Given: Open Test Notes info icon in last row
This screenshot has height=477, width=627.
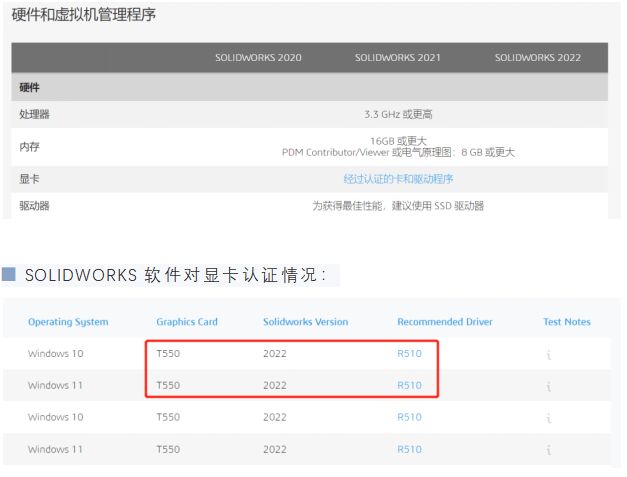Looking at the screenshot, I should 549,450.
